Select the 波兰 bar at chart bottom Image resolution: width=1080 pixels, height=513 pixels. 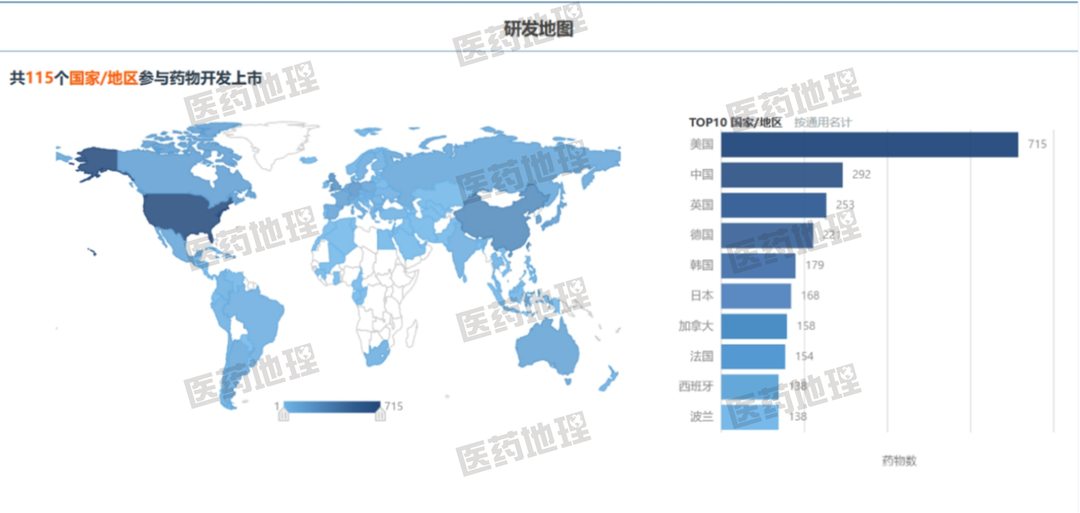coord(749,416)
